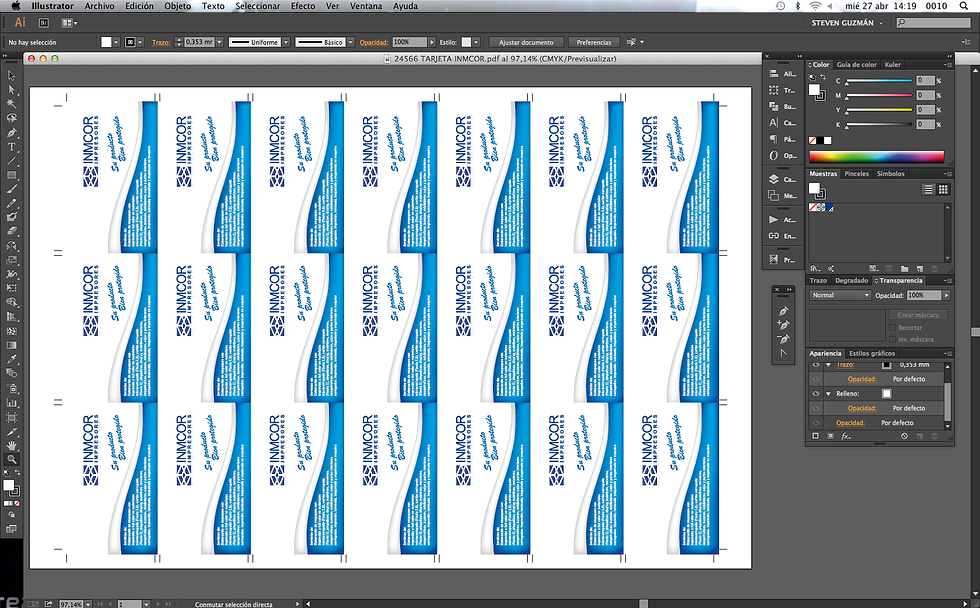The width and height of the screenshot is (980, 608).
Task: Switch swatches to list view
Action: point(928,189)
